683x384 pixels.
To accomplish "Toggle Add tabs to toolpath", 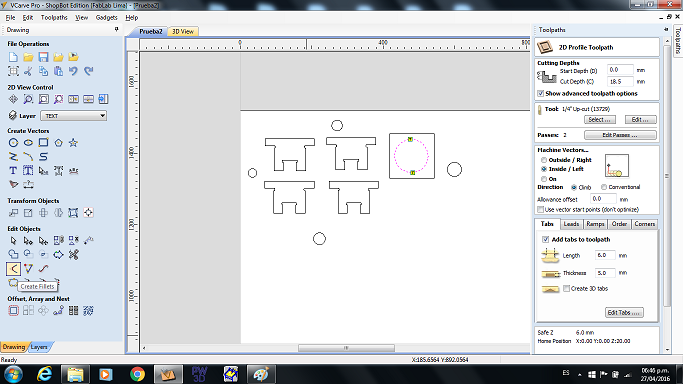I will [x=545, y=239].
